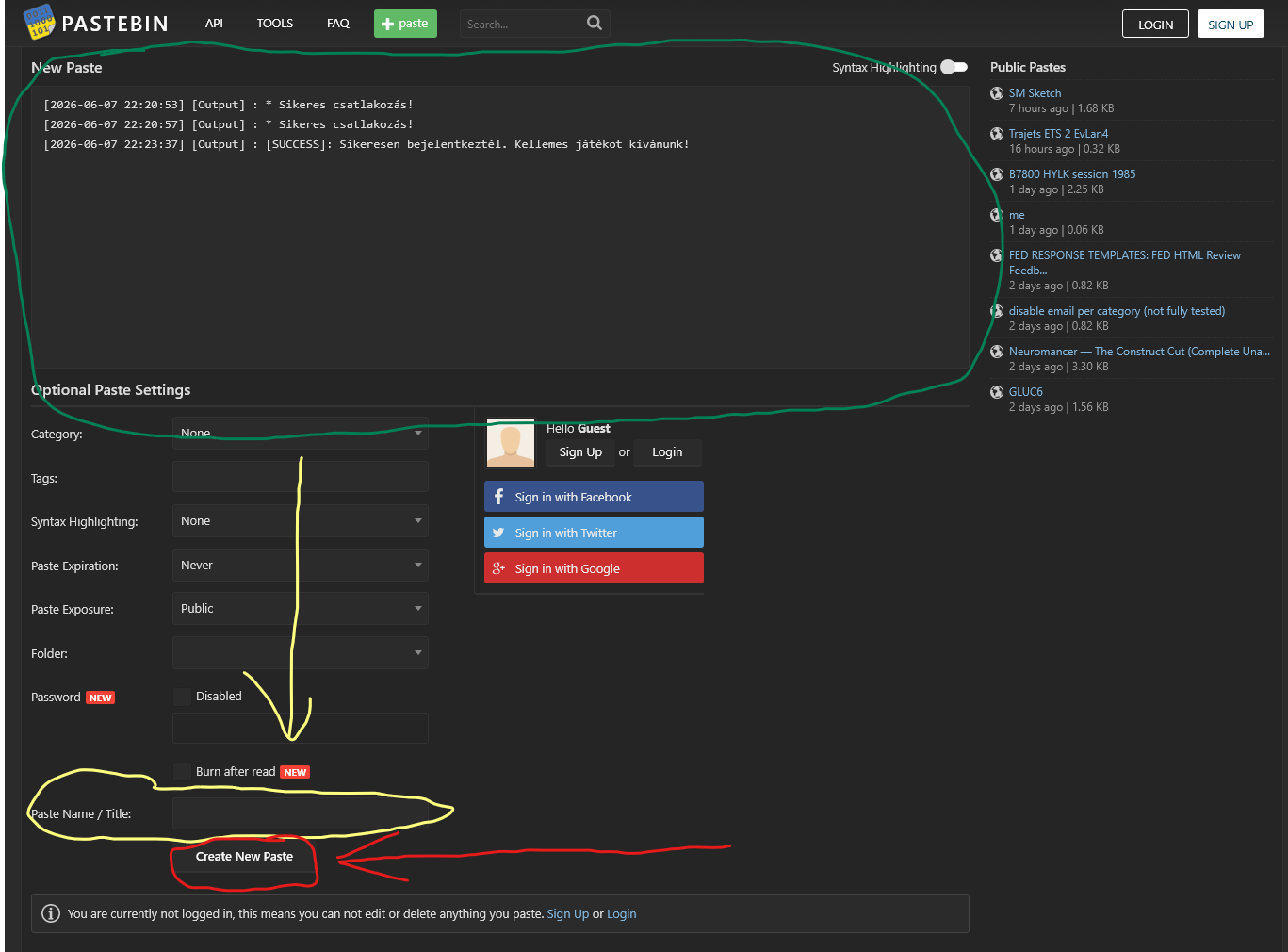Toggle the Syntax Highlighting switch
Image resolution: width=1288 pixels, height=952 pixels.
954,67
